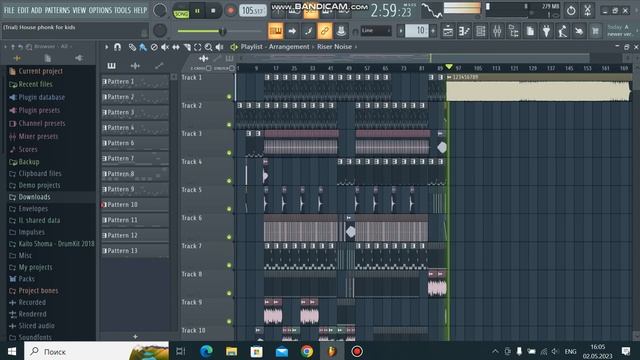
Task: Toggle the multilink to controllers chain icon
Action: coord(324,31)
